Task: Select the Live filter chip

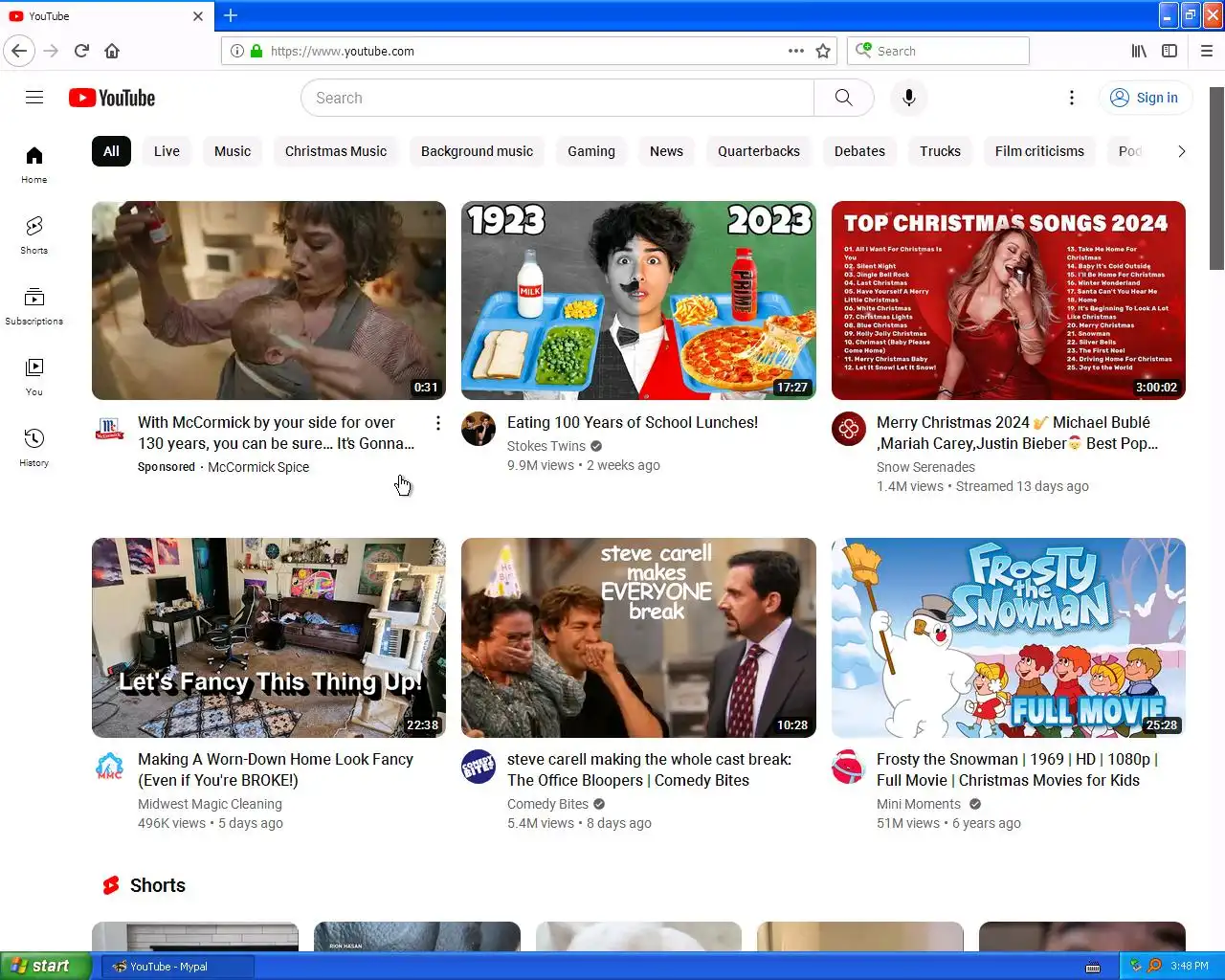Action: [x=167, y=151]
